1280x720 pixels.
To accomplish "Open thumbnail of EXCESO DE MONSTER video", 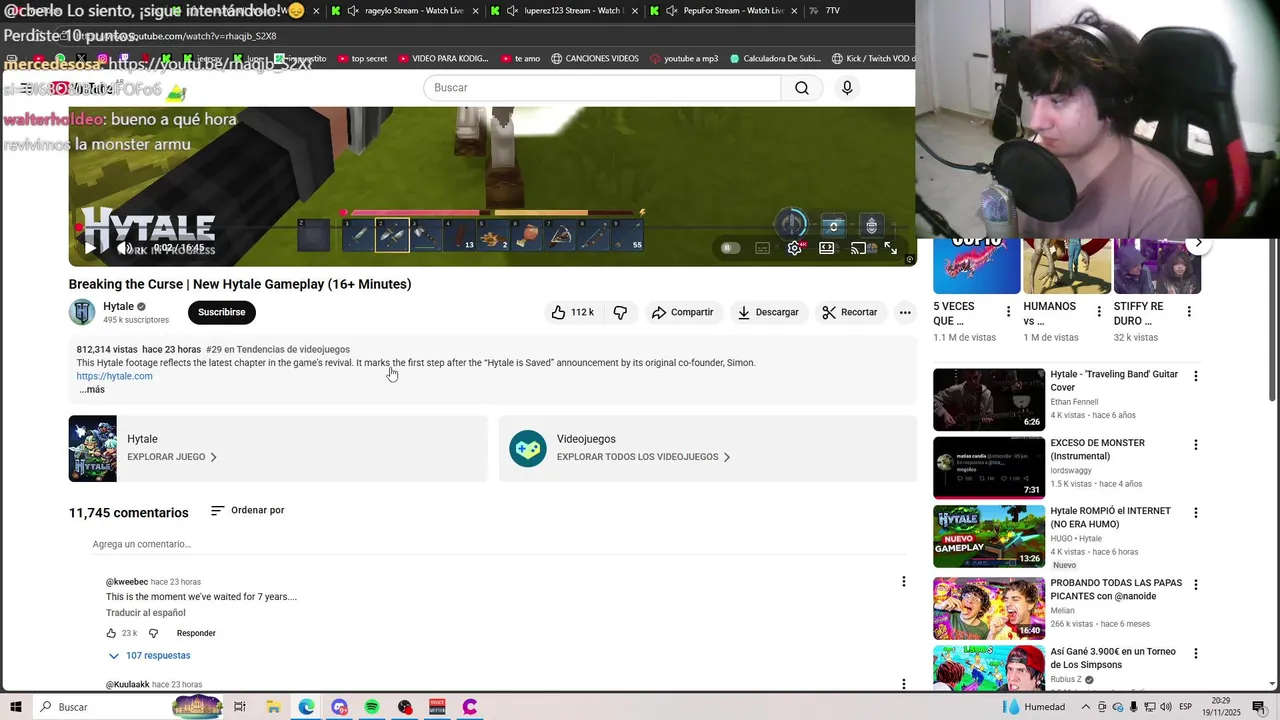I will (989, 468).
